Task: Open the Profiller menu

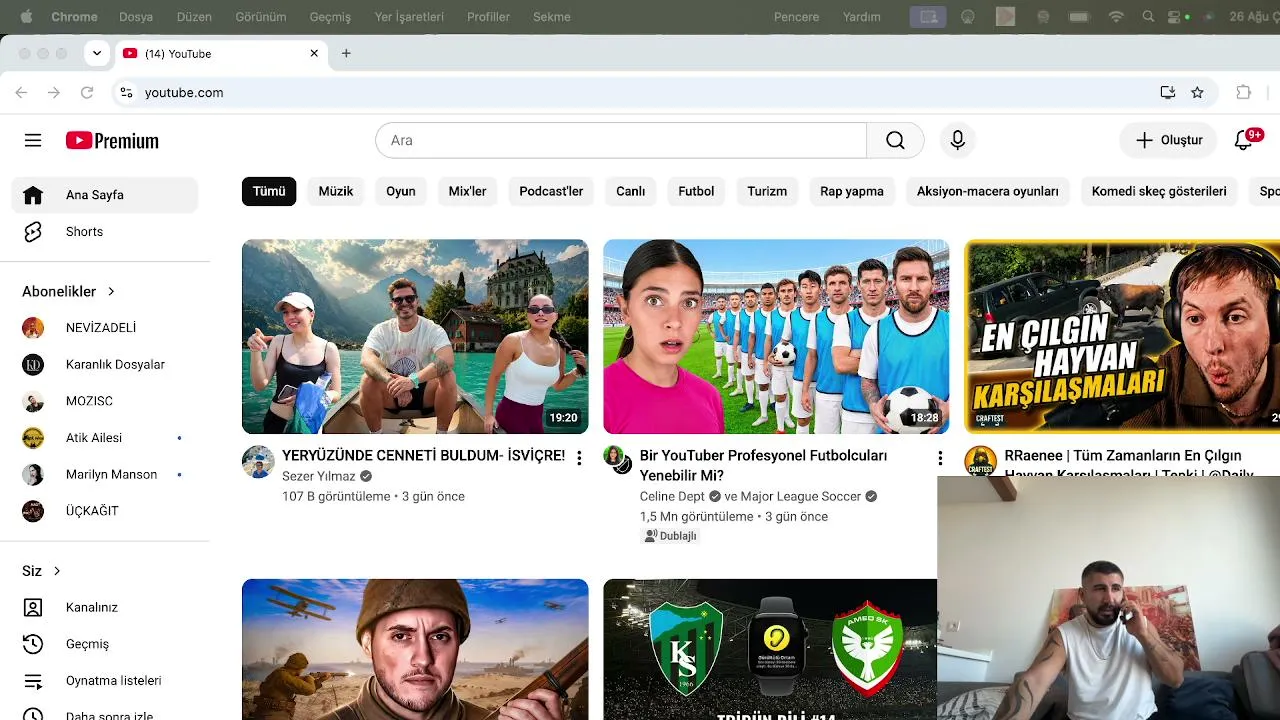Action: click(488, 17)
